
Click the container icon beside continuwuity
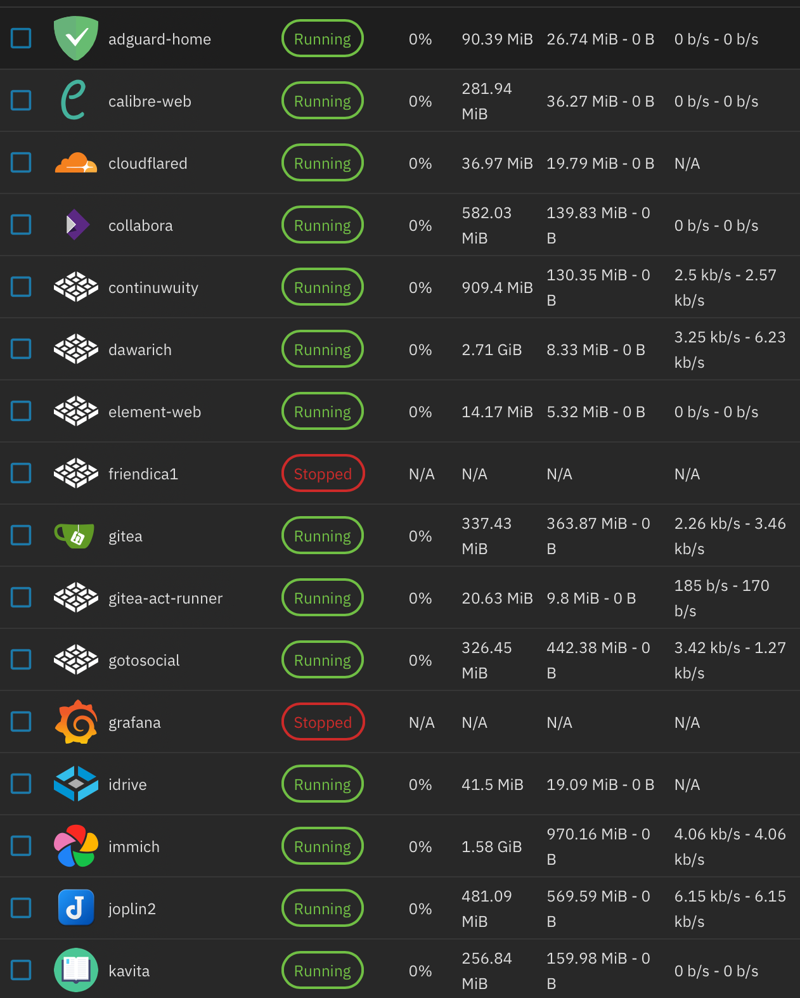pos(75,287)
